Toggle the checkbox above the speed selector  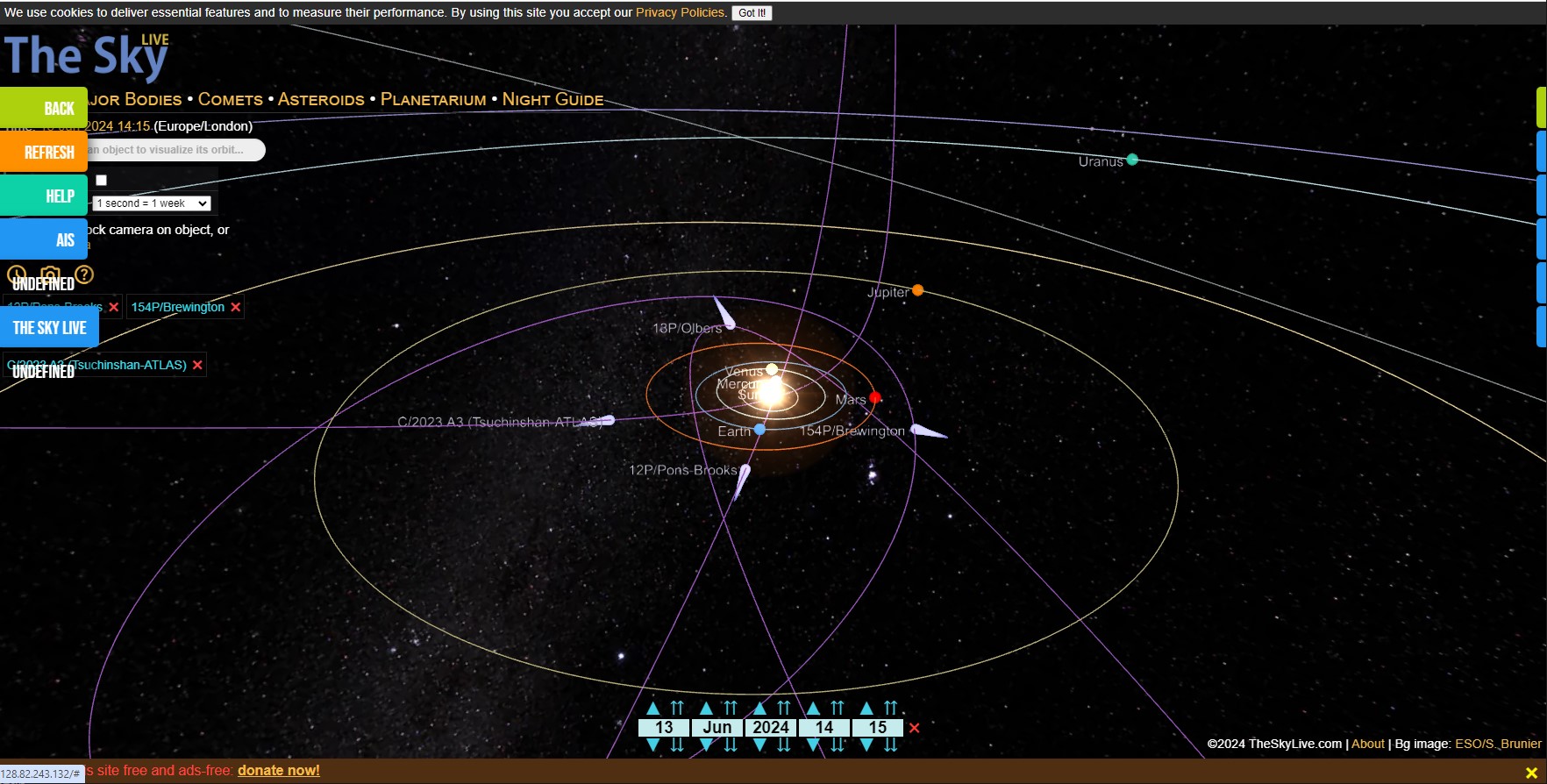(x=102, y=181)
